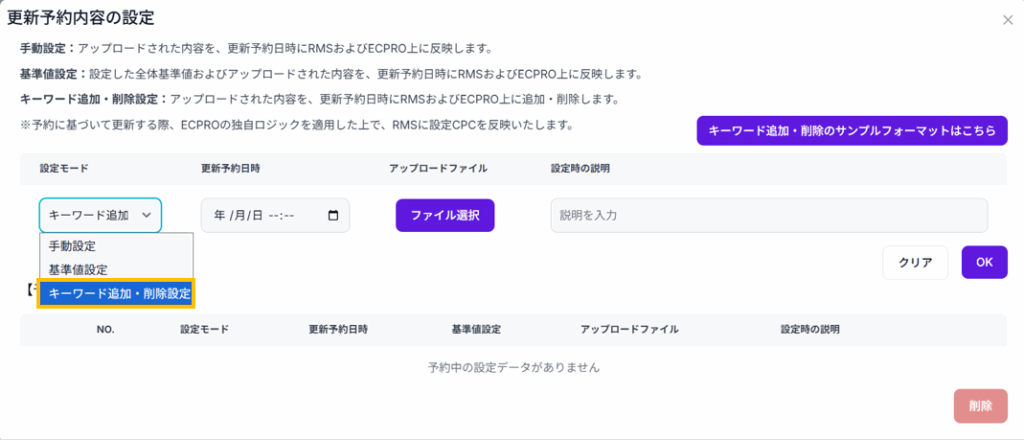Focus the 説明を入力 text field
This screenshot has width=1024, height=440.
(x=768, y=215)
